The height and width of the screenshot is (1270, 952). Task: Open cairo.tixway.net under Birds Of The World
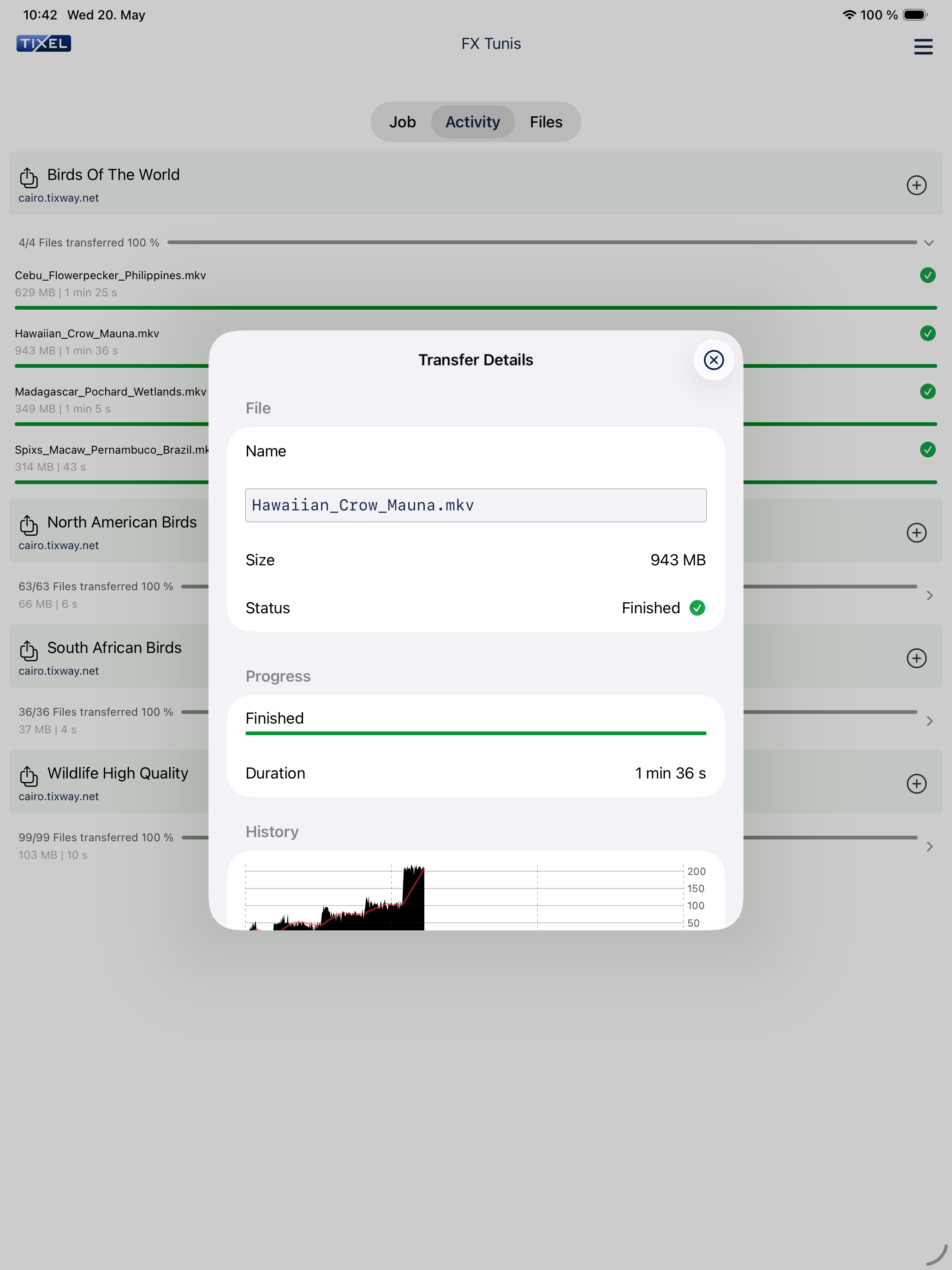point(59,198)
